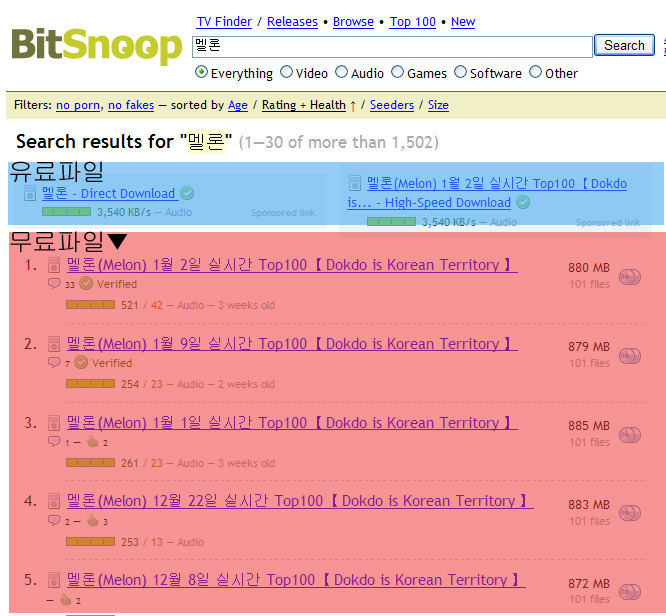Screen dimensions: 666x616
Task: Open result 5 Melon 12월 8일 Top100
Action: point(296,580)
